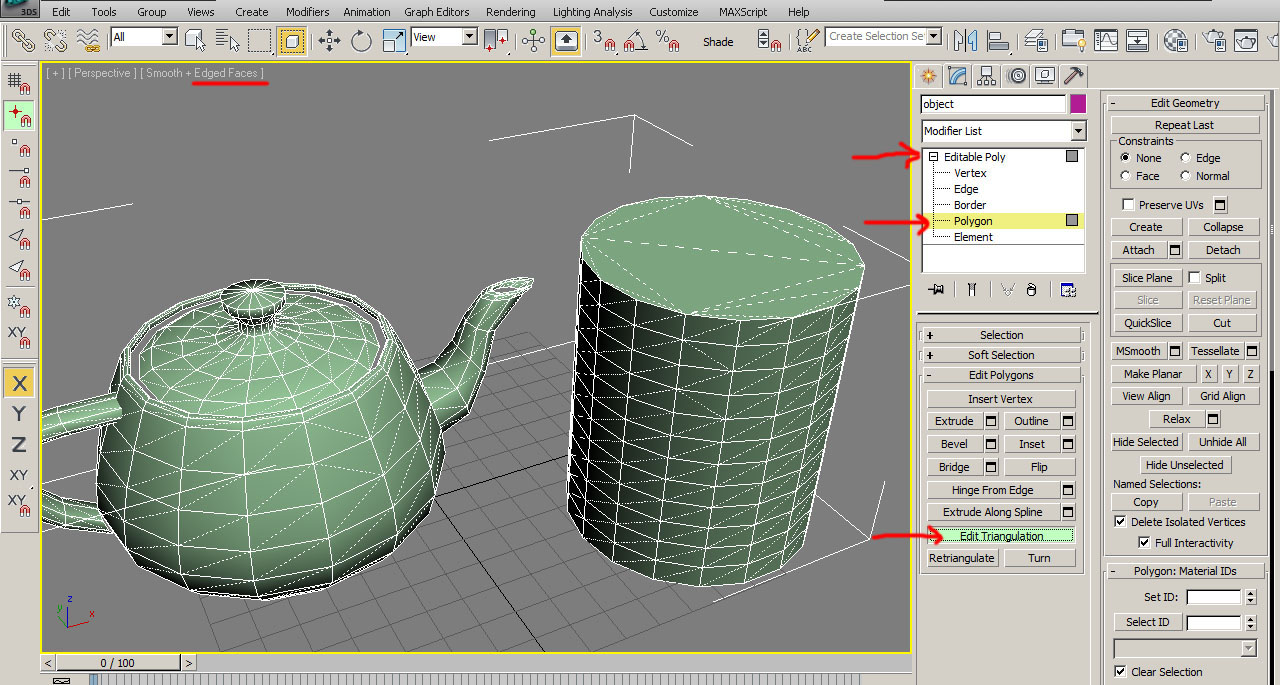
Task: Collapse the Editable Poly tree node
Action: tap(933, 157)
